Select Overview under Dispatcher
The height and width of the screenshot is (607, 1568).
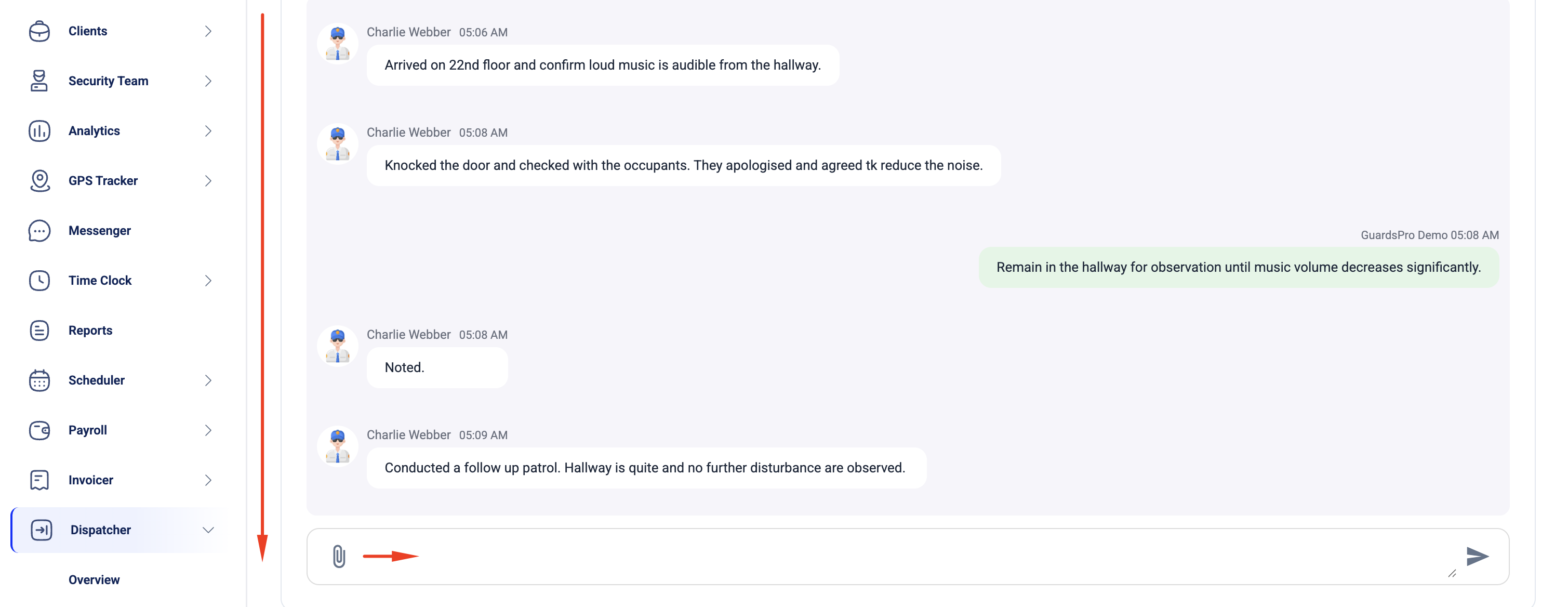pos(94,580)
